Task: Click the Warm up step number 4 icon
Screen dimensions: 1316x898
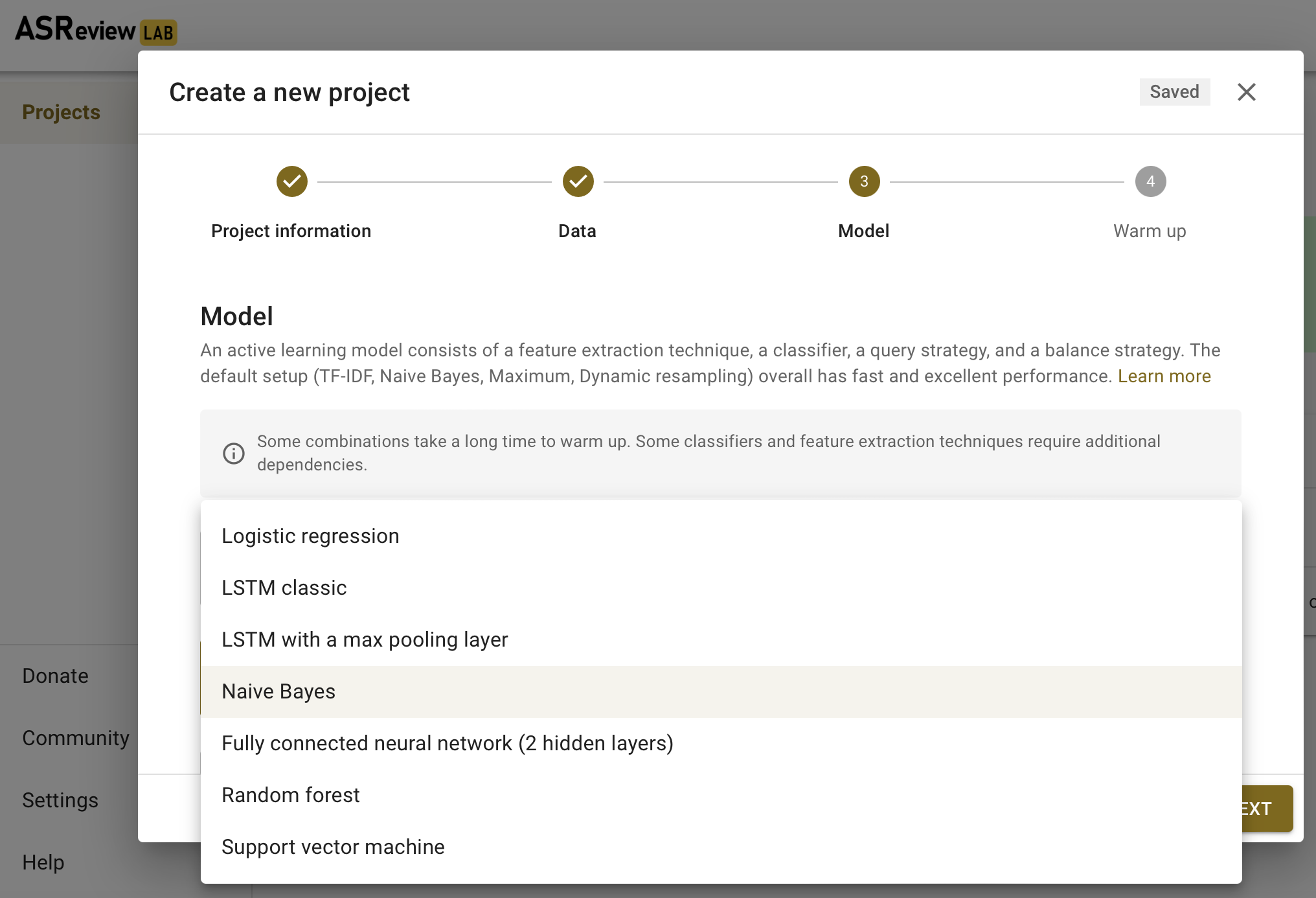Action: click(x=1150, y=181)
